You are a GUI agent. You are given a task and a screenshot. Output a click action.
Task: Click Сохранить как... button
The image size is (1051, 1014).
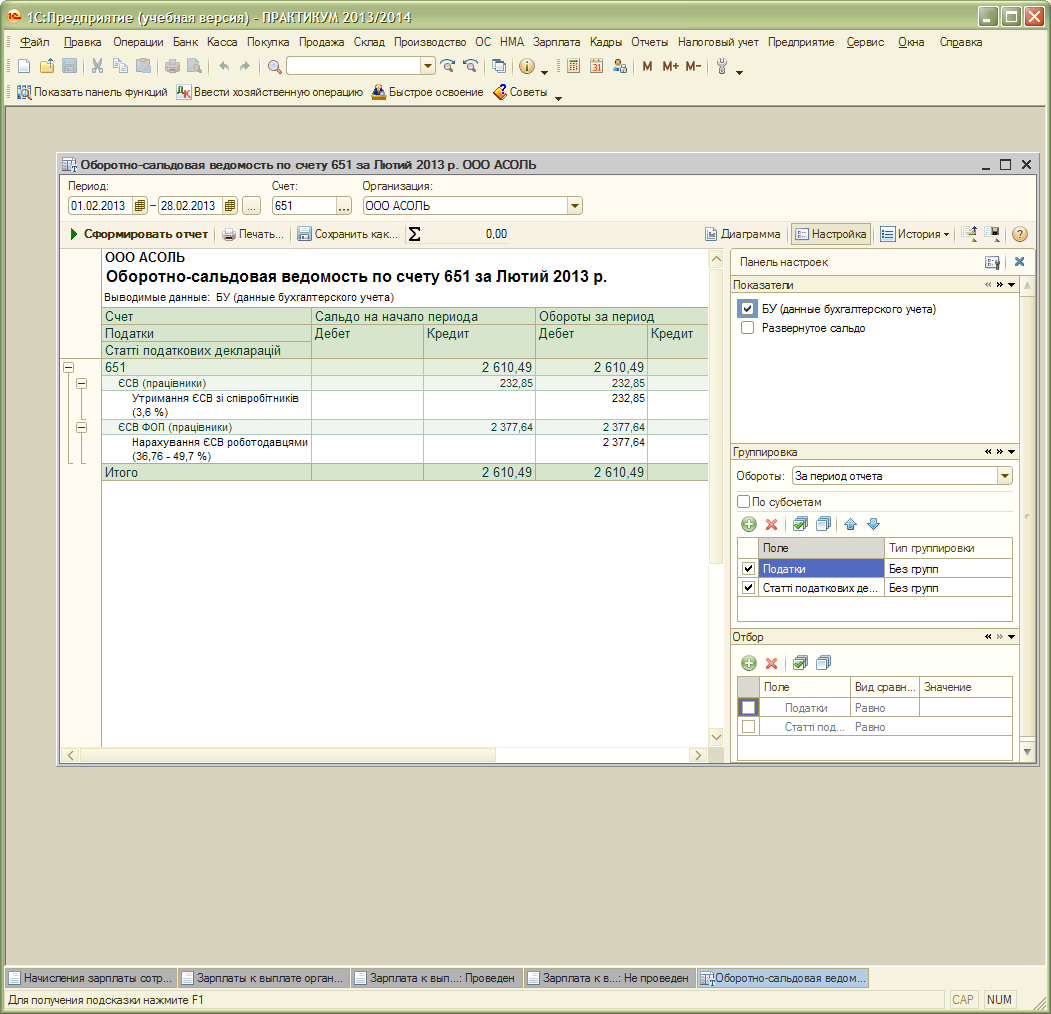348,234
